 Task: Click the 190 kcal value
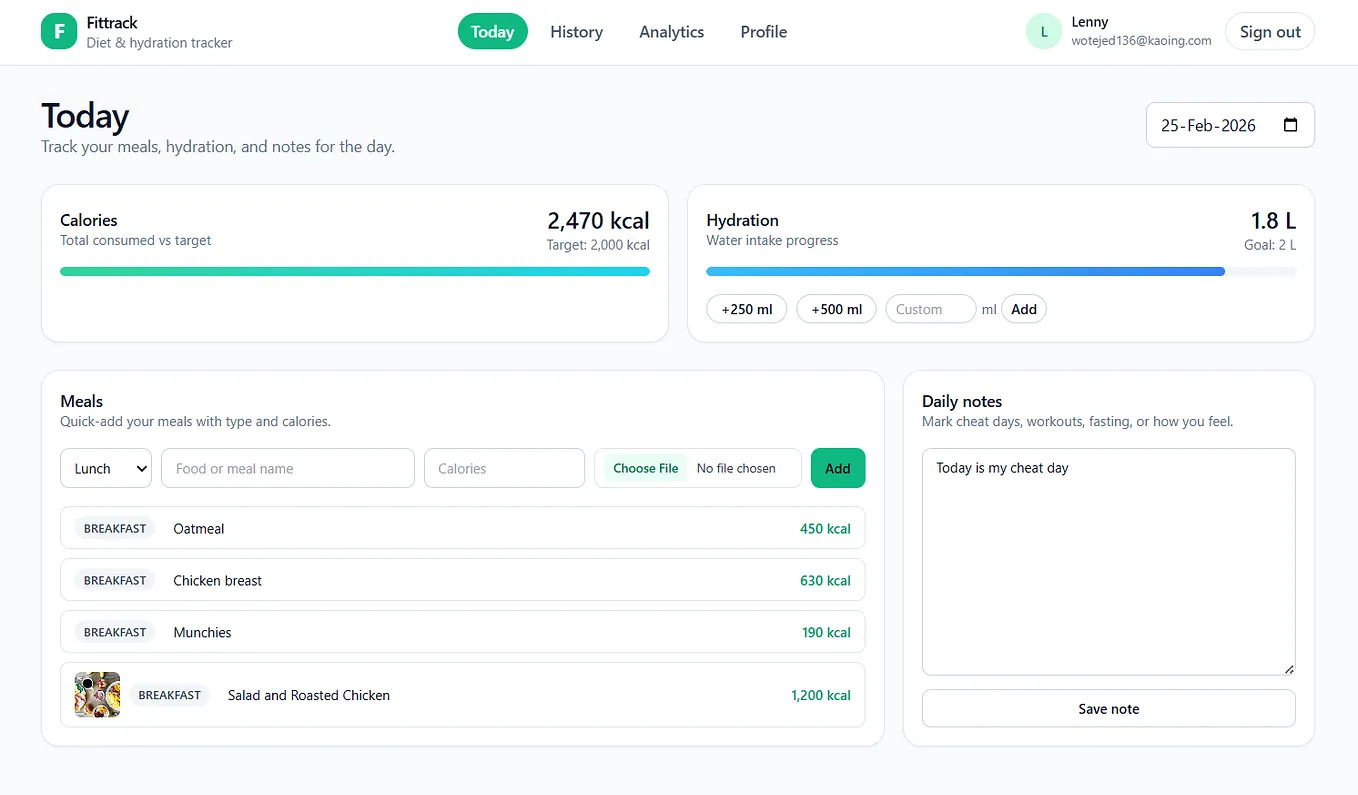(x=825, y=633)
